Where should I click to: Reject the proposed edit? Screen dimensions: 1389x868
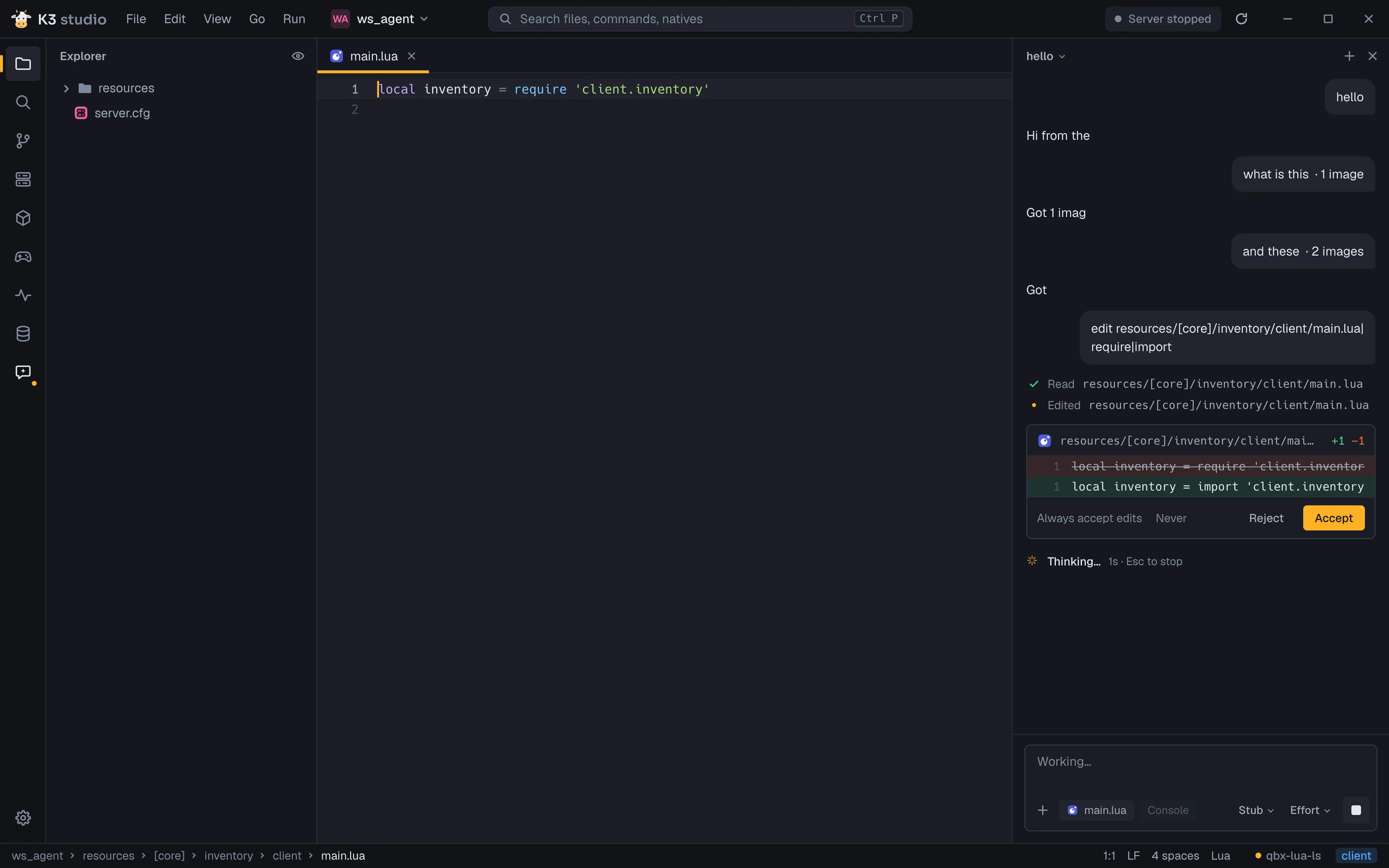click(1266, 518)
